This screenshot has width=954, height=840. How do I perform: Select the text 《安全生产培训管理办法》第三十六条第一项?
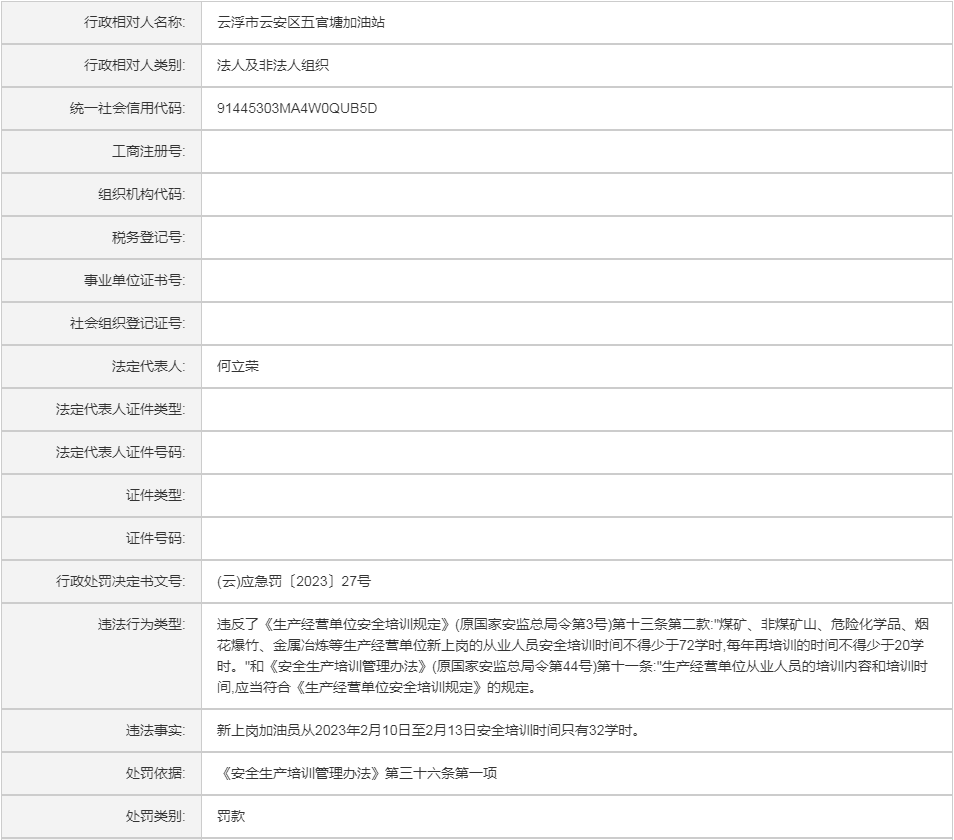coord(357,773)
